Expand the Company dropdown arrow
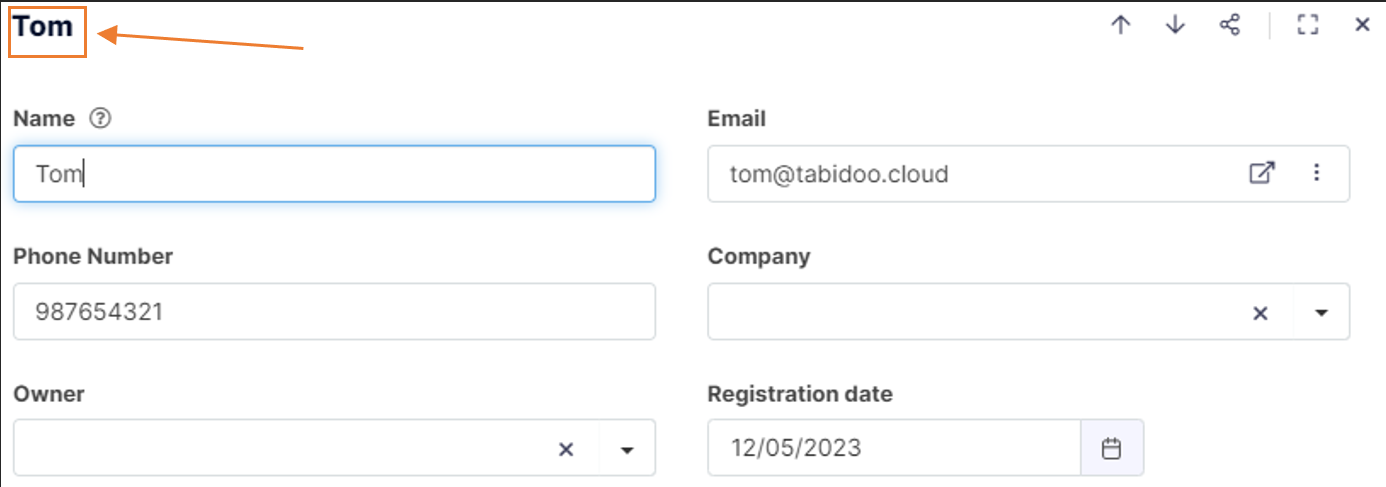This screenshot has width=1386, height=487. pos(1321,313)
